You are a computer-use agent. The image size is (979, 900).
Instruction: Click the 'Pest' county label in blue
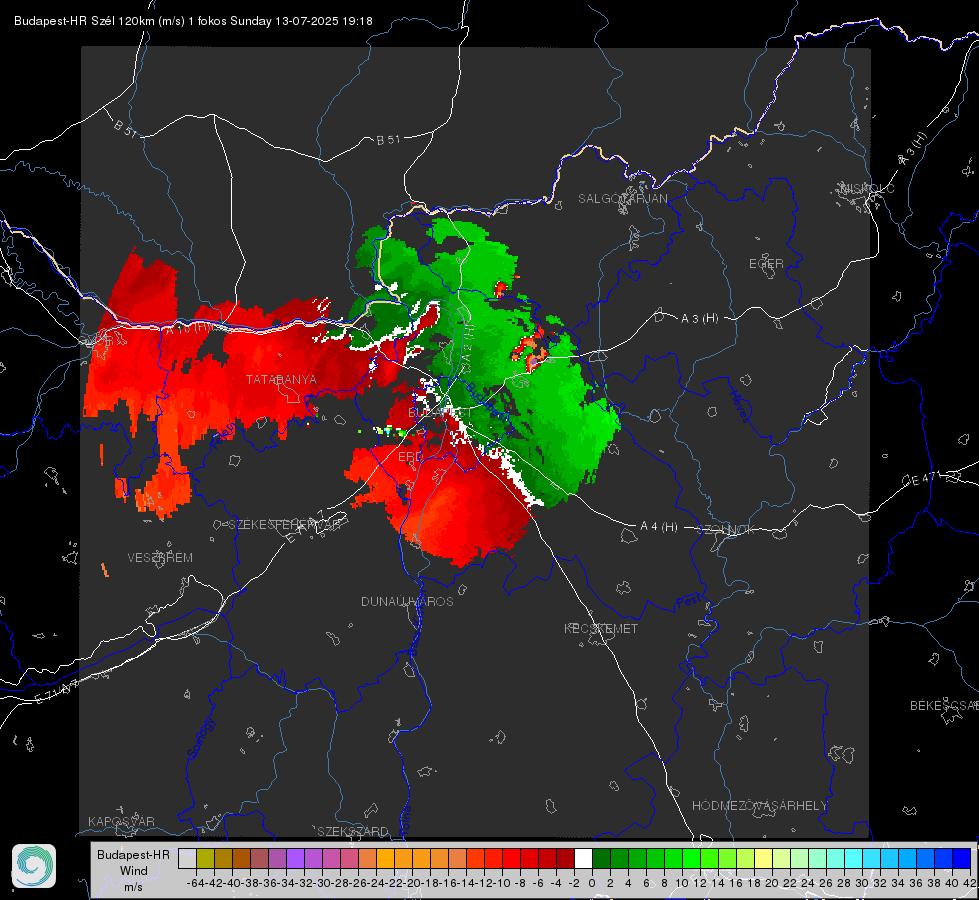pyautogui.click(x=688, y=602)
